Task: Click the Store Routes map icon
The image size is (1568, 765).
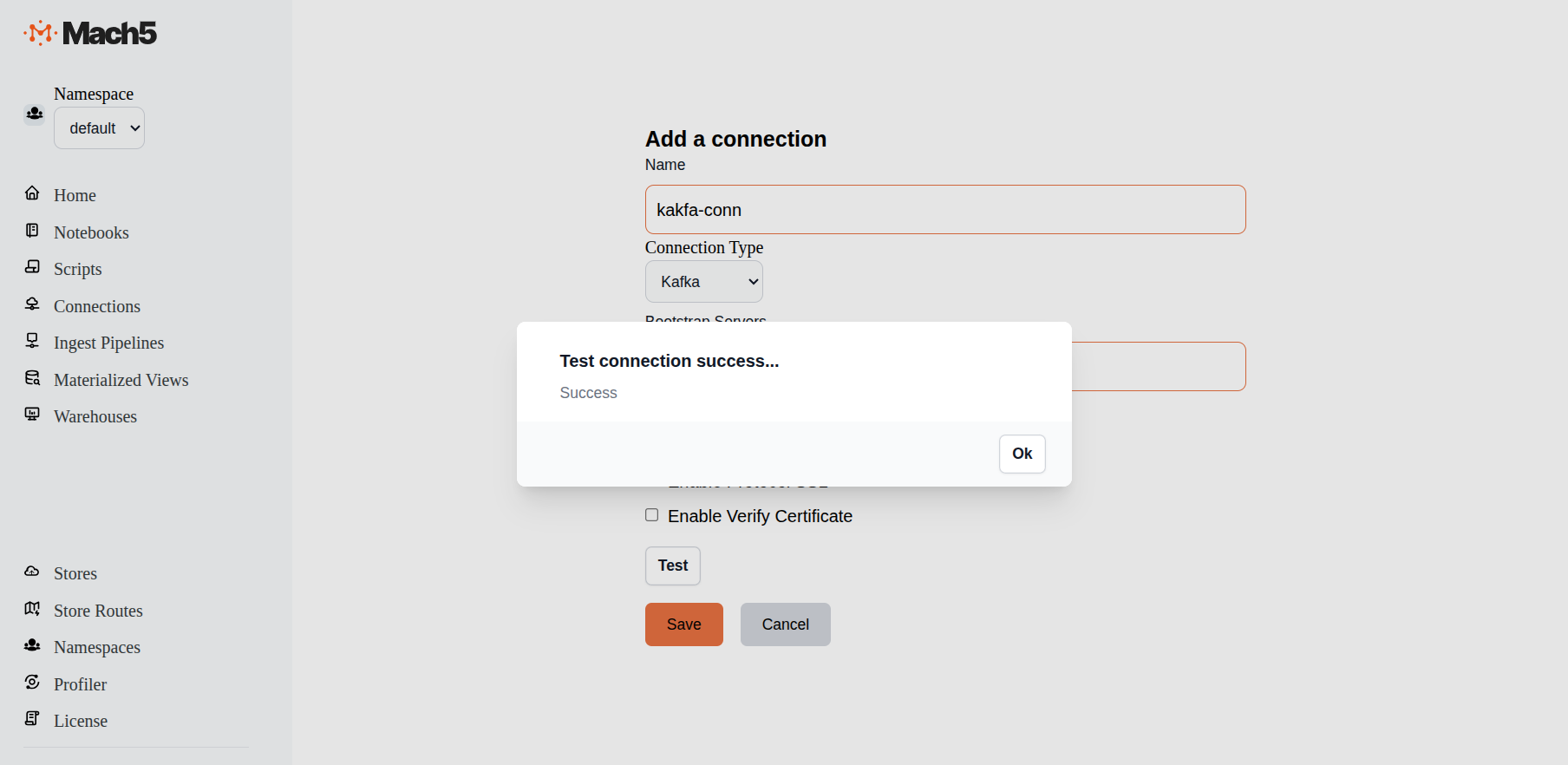Action: click(x=32, y=609)
